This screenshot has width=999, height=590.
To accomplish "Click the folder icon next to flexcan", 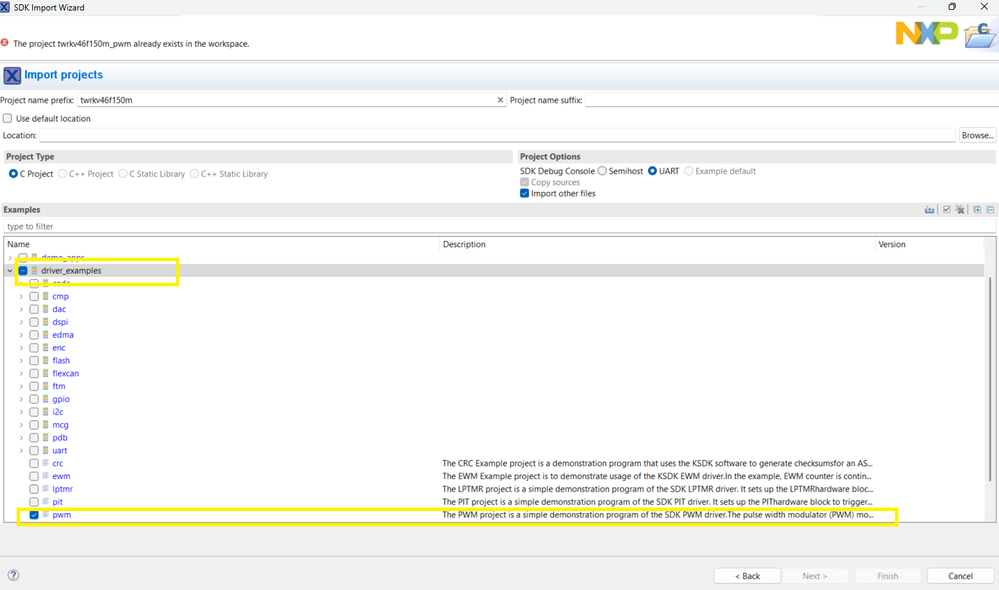I will [x=46, y=373].
